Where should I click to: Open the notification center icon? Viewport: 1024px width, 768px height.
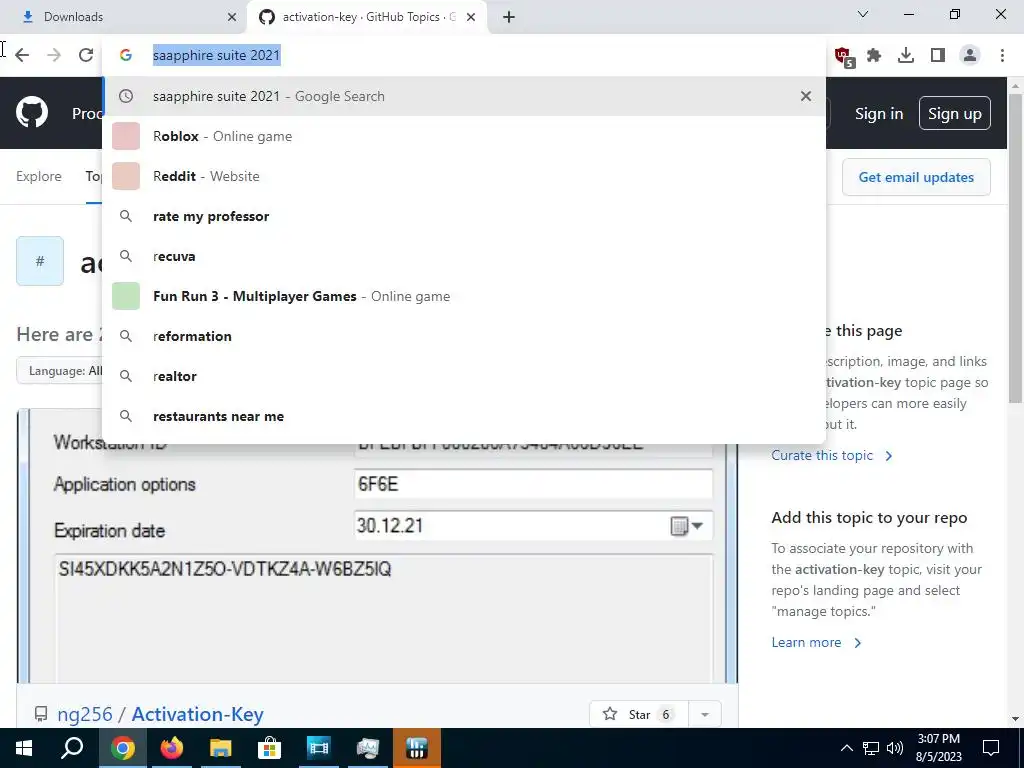991,748
